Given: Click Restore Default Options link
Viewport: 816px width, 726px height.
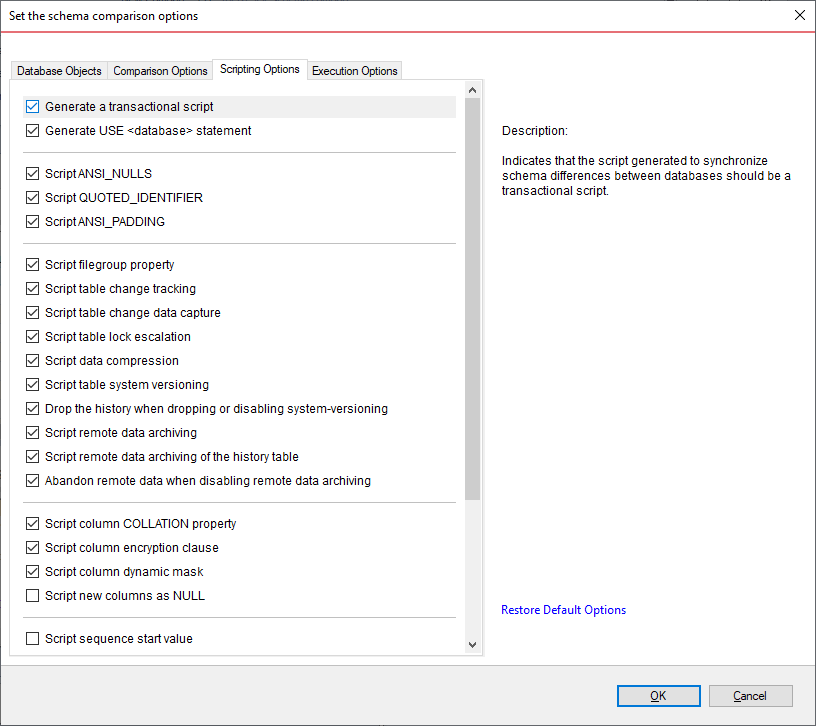Looking at the screenshot, I should (x=563, y=610).
